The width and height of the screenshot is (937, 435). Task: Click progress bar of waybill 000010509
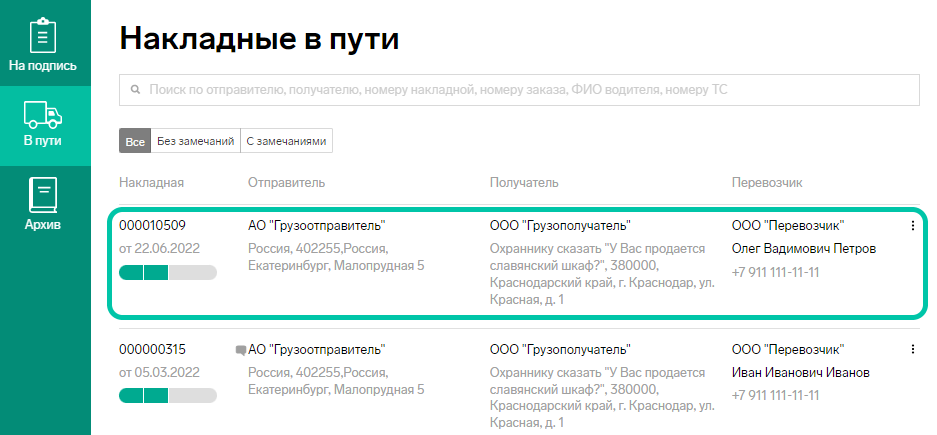[x=168, y=272]
